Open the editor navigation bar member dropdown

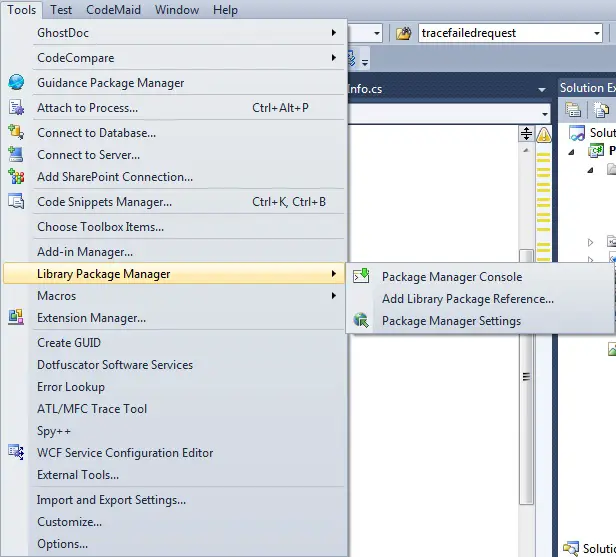click(x=545, y=114)
